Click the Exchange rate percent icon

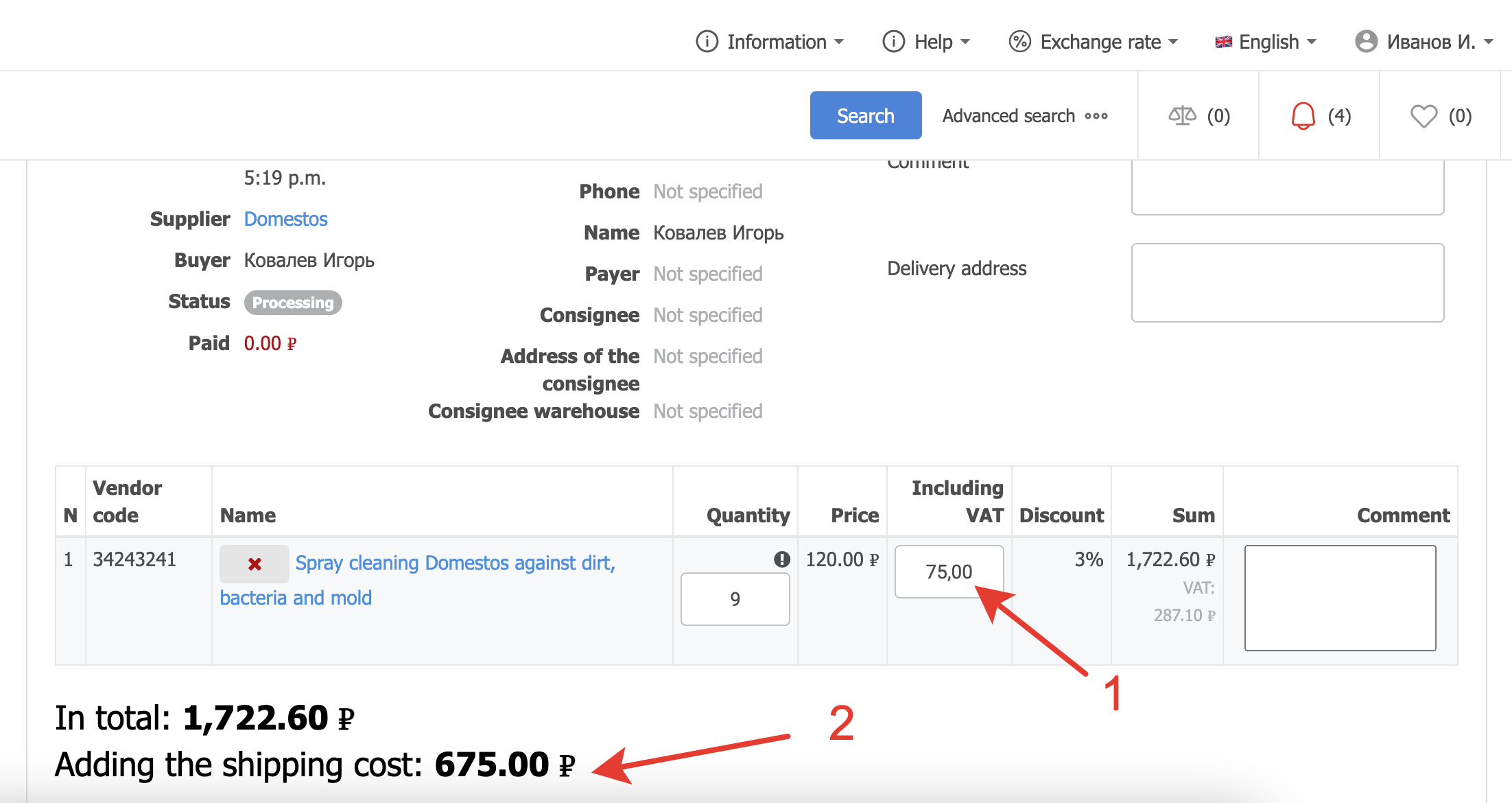1019,41
